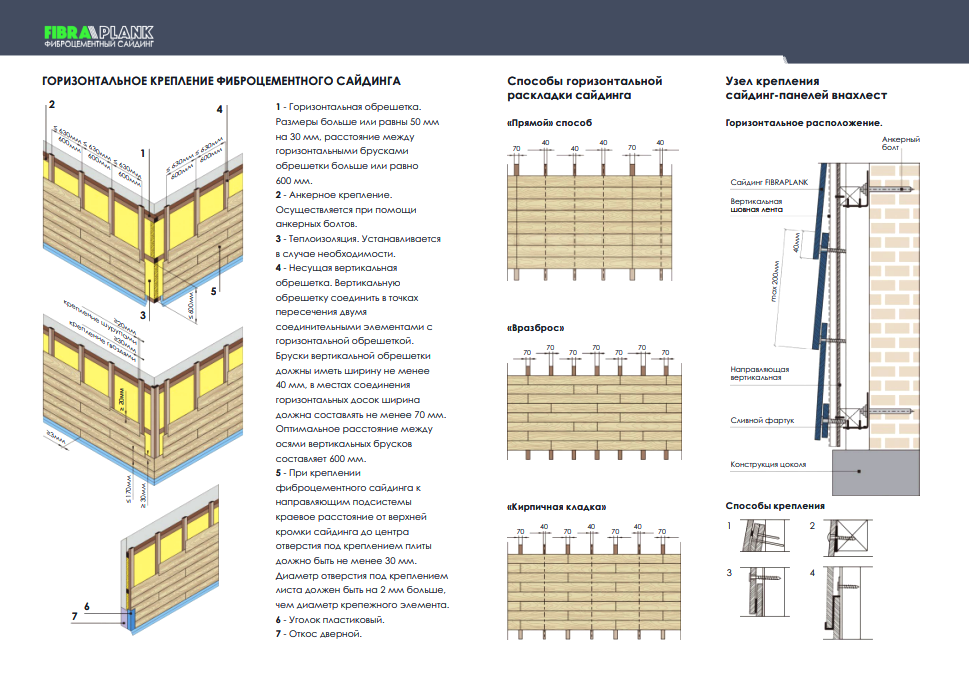Click '1 - Горизонтальная обрешетка.' line
969x680 pixels.
348,107
